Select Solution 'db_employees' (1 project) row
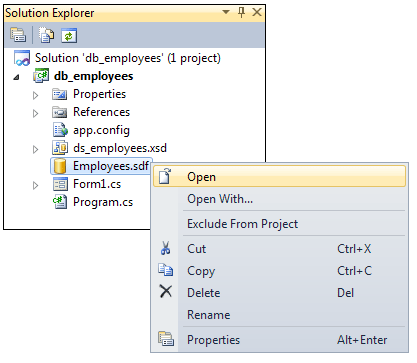Screen dimensions: 417x363 128,58
